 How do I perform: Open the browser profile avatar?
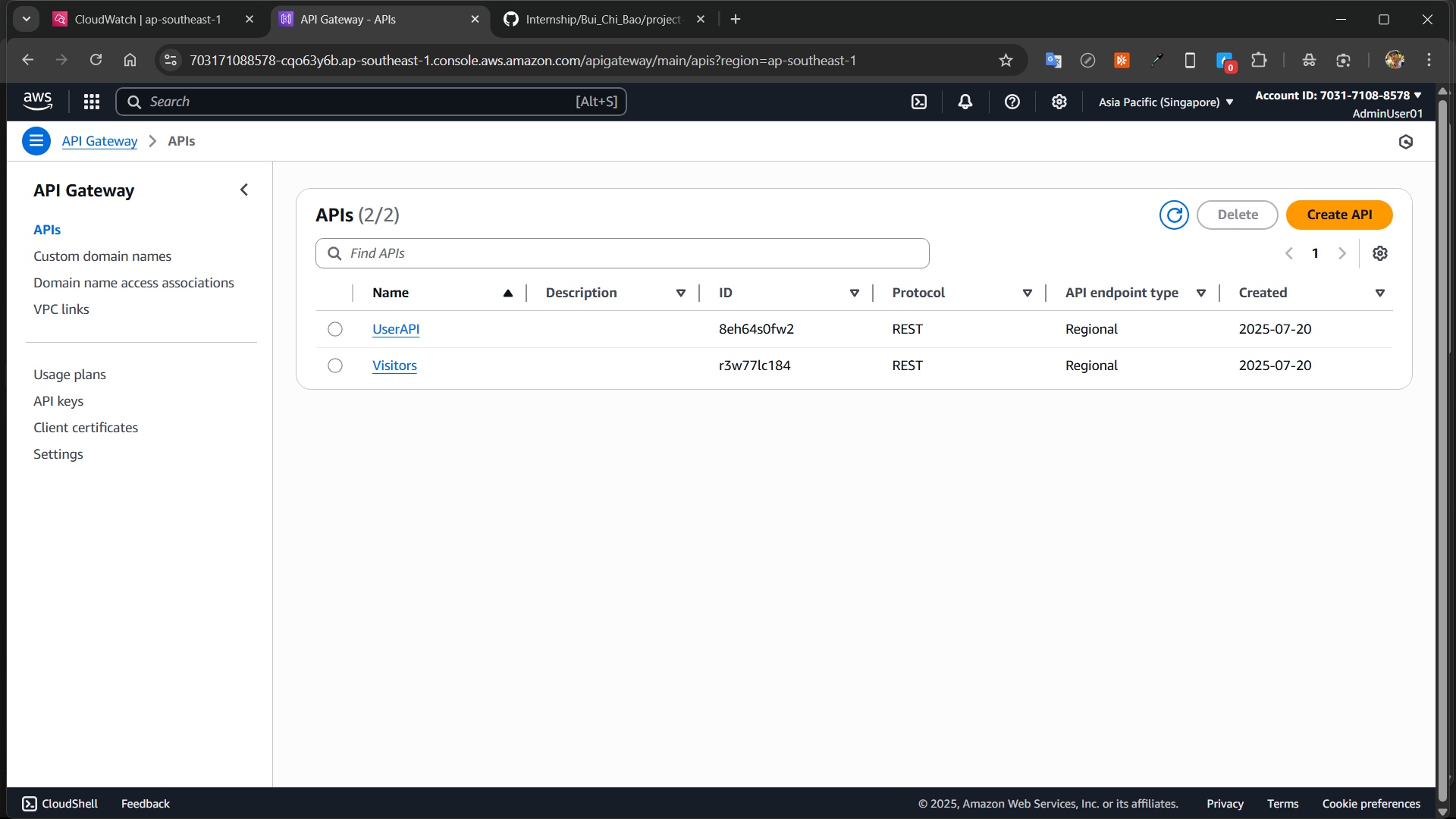(1395, 61)
